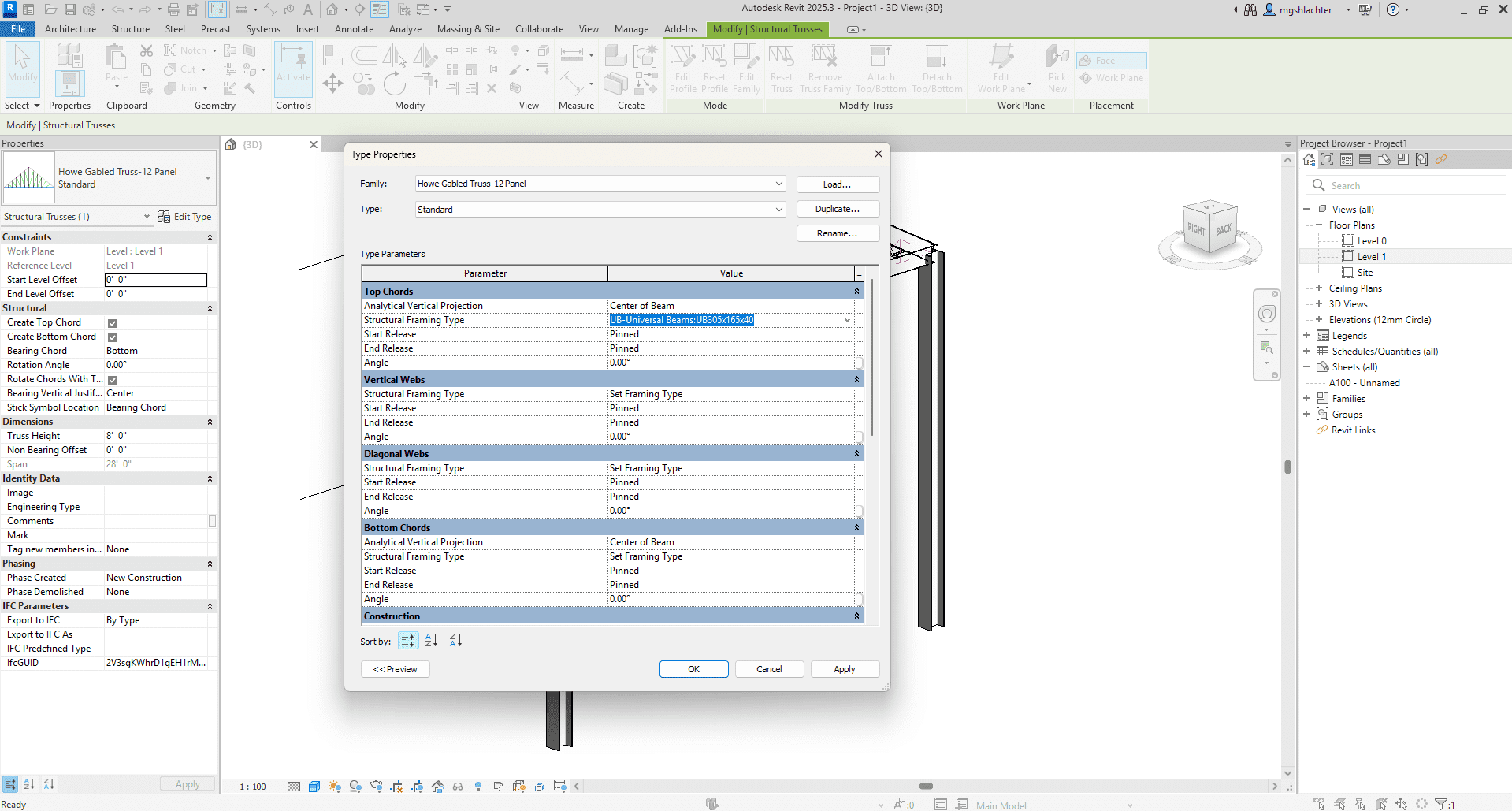
Task: Click Edit Type in Properties panel
Action: (x=184, y=217)
